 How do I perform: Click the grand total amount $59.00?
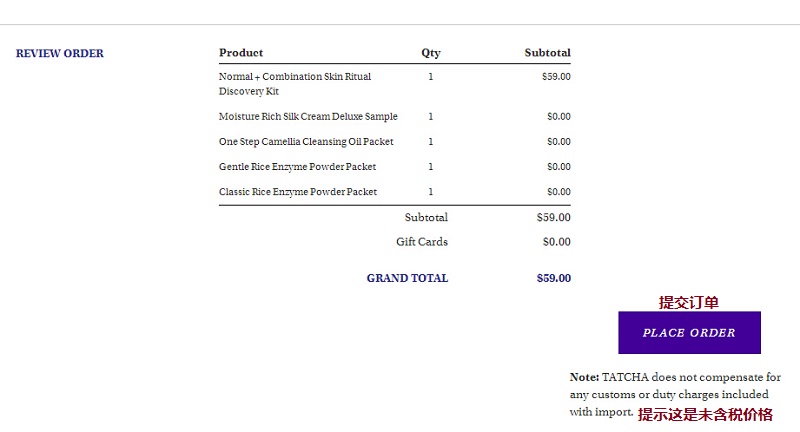tap(554, 278)
